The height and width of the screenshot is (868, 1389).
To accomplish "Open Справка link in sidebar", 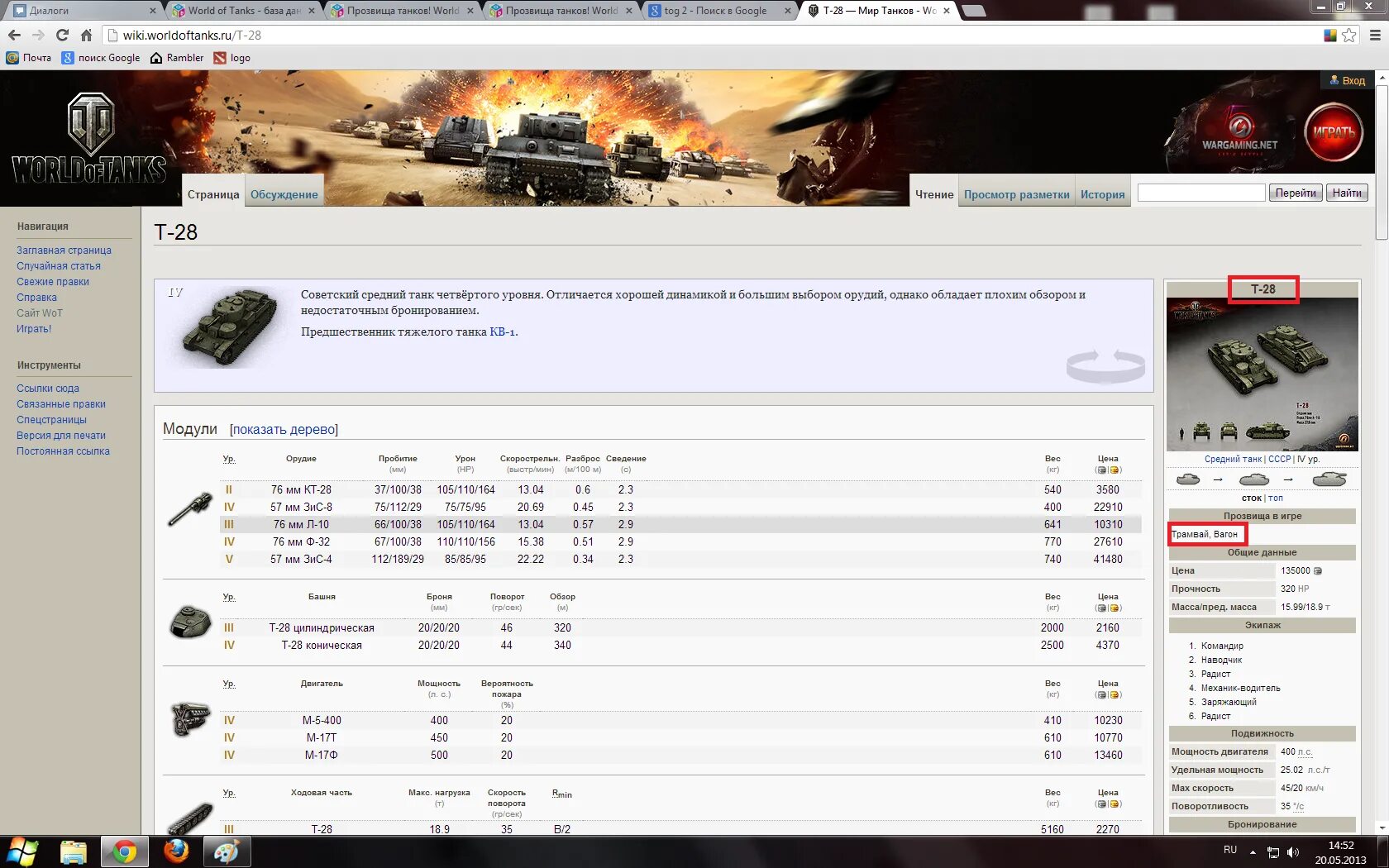I will click(36, 297).
